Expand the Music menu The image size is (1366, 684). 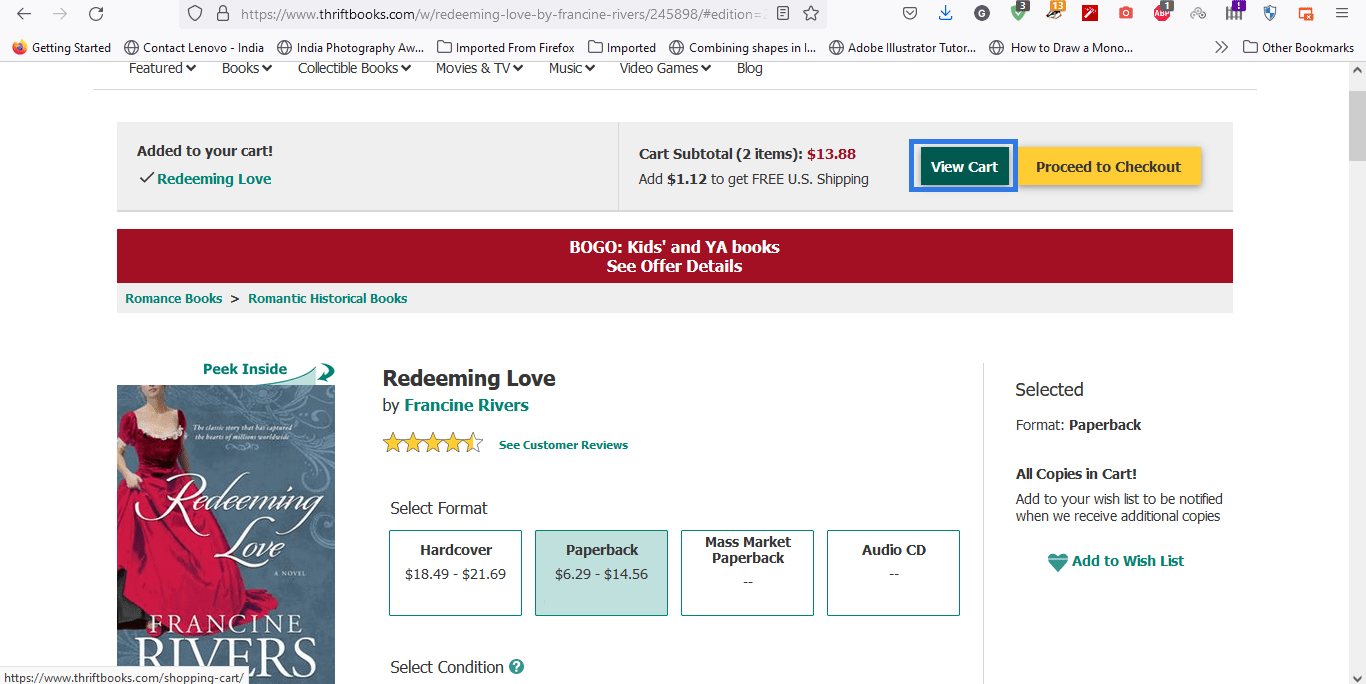tap(572, 68)
